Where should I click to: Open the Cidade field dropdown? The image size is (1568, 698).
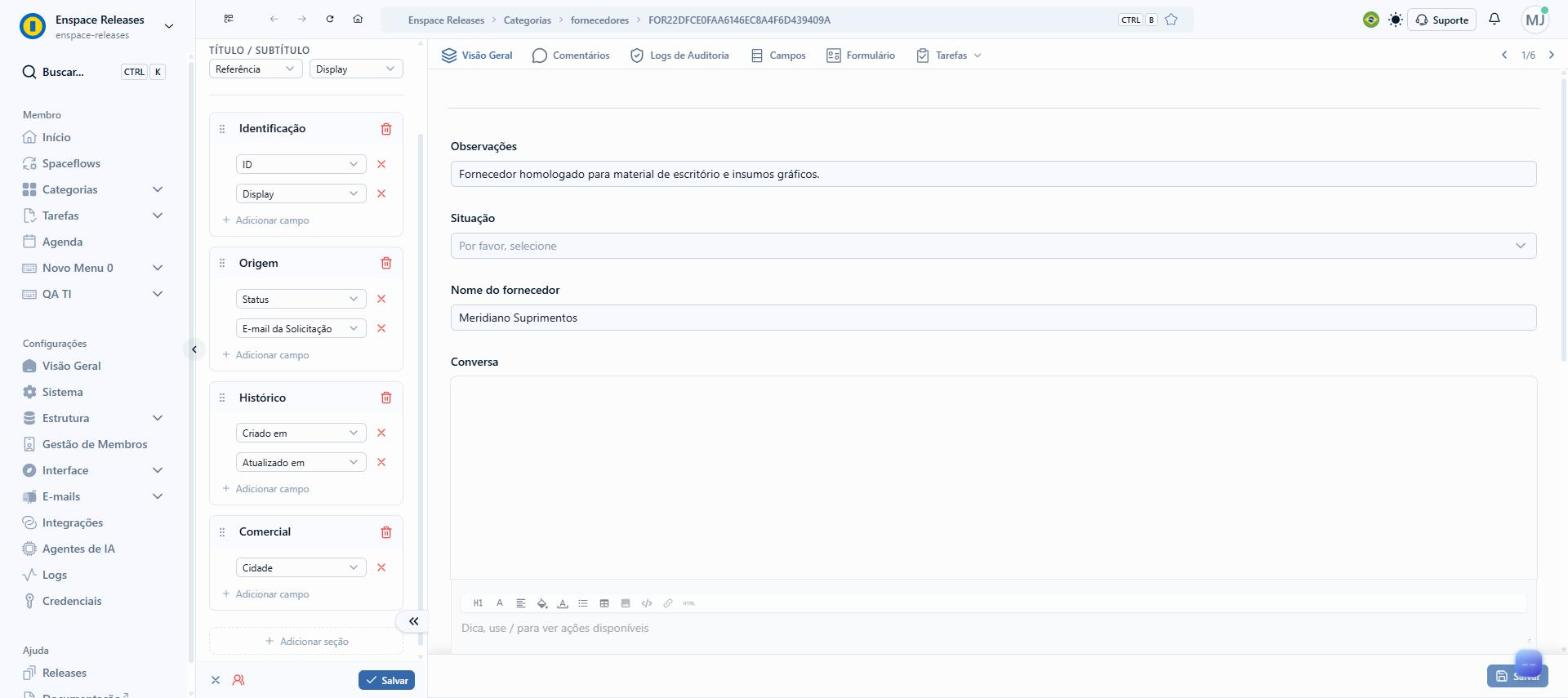click(x=301, y=568)
